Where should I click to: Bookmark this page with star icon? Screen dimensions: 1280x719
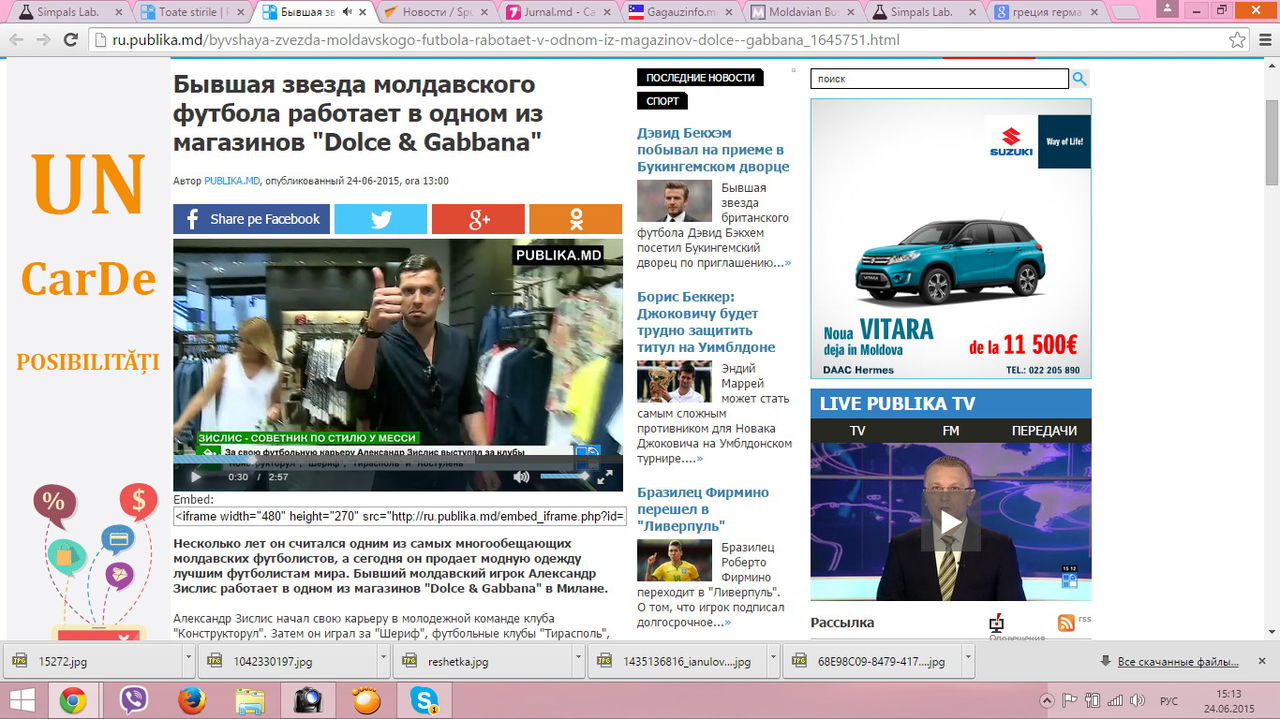click(1237, 40)
